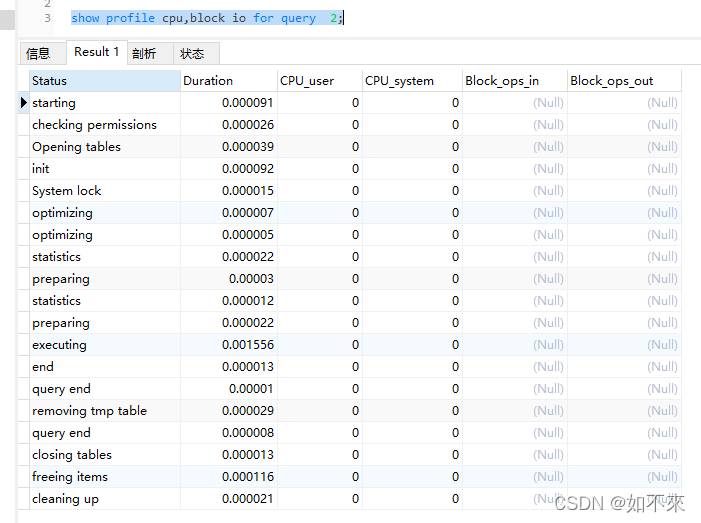Select the 'end' status cell

pos(105,367)
